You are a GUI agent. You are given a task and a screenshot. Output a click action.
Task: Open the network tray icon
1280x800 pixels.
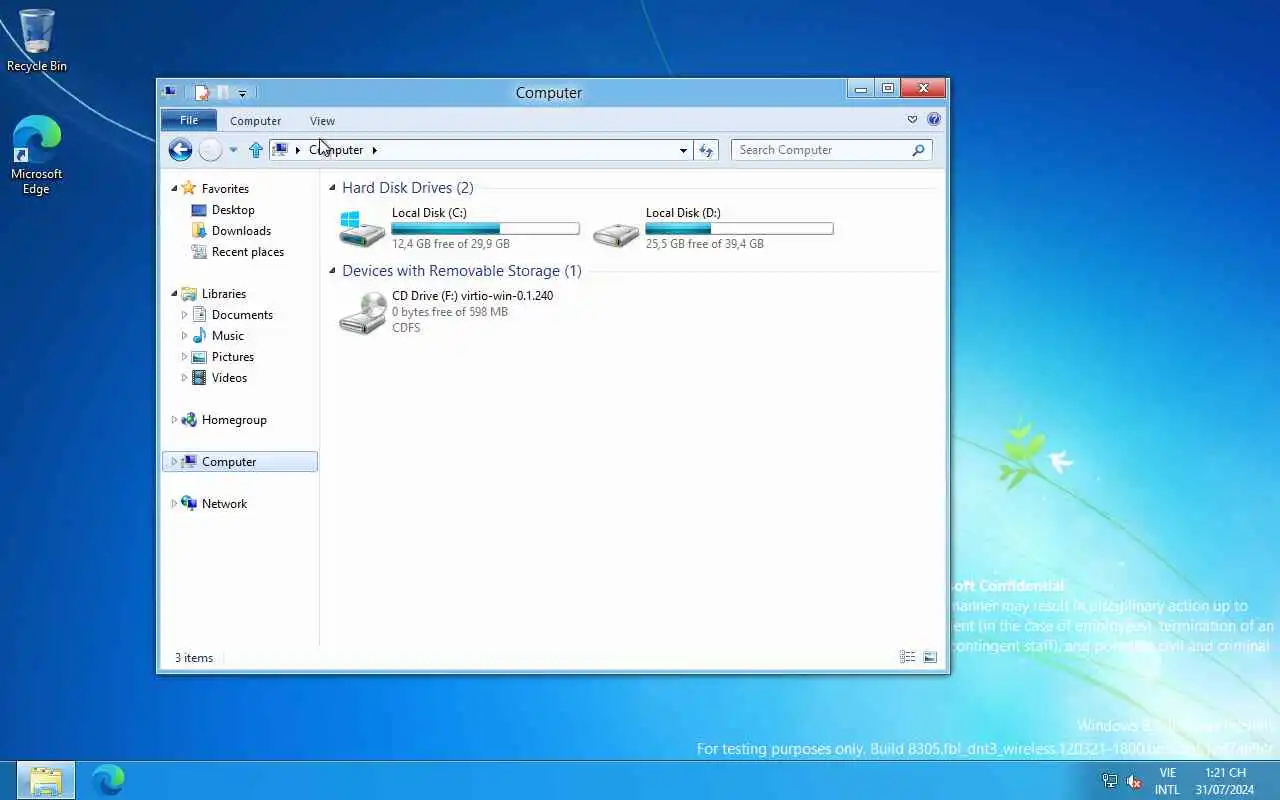[1110, 781]
